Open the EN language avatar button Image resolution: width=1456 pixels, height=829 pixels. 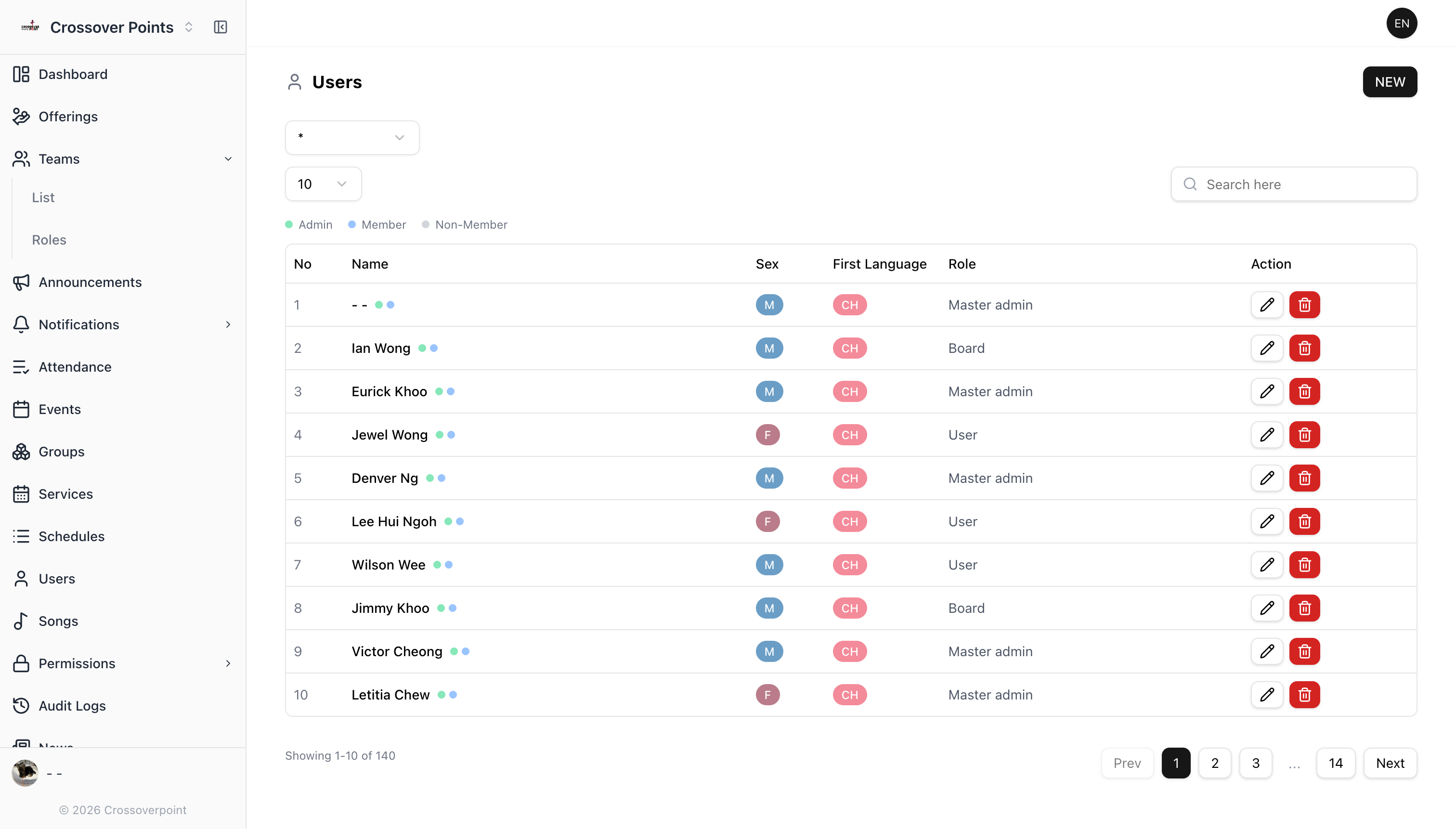coord(1401,23)
